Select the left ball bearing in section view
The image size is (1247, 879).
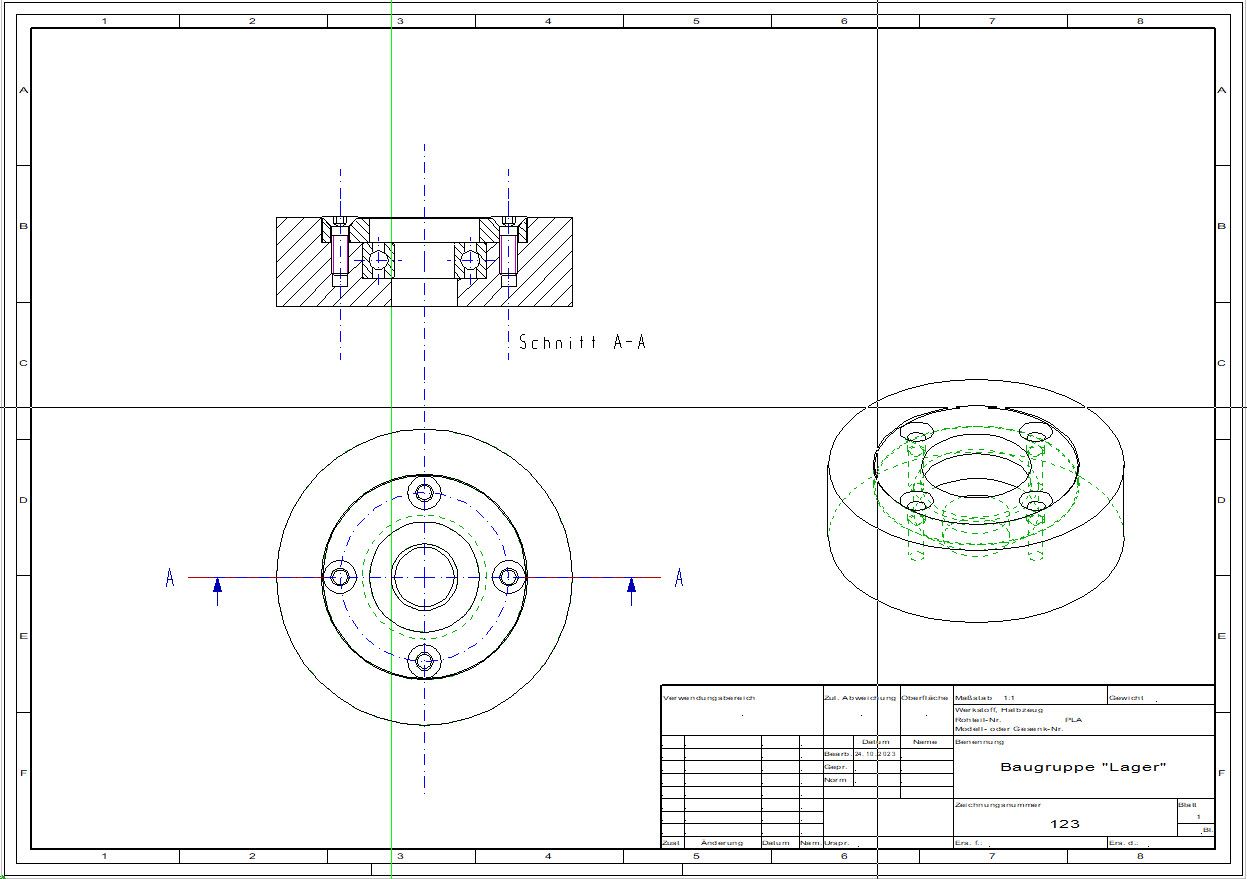pos(379,261)
